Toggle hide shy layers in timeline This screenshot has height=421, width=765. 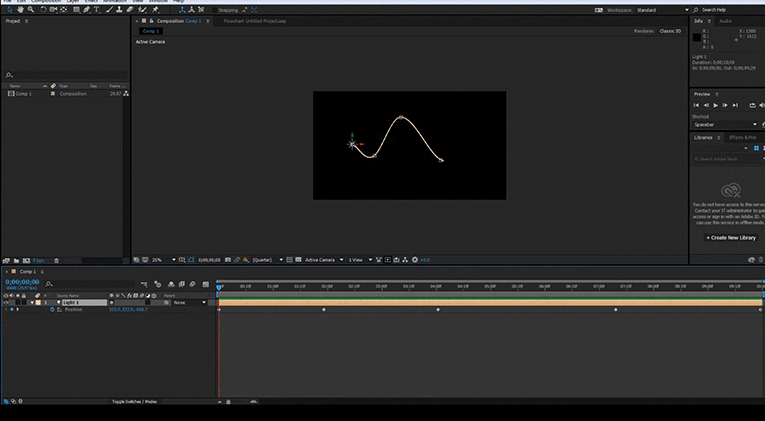pos(171,284)
